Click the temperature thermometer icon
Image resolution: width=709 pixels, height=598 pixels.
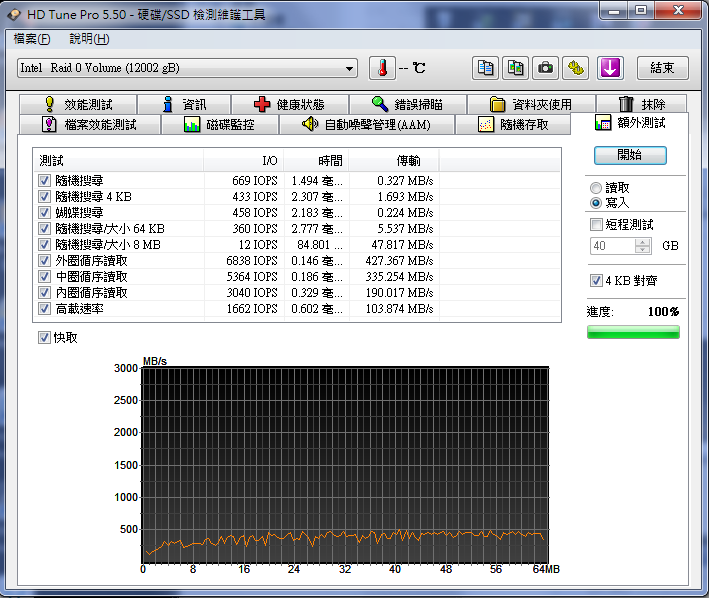coord(383,68)
